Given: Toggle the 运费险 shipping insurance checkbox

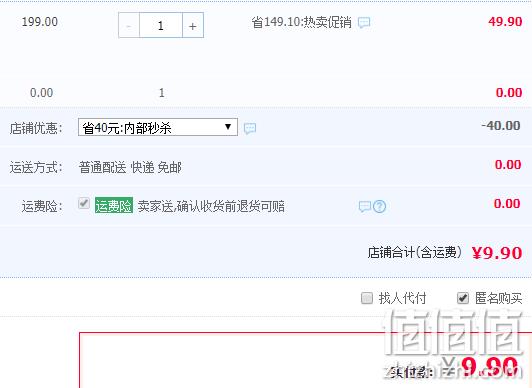Looking at the screenshot, I should pos(84,203).
